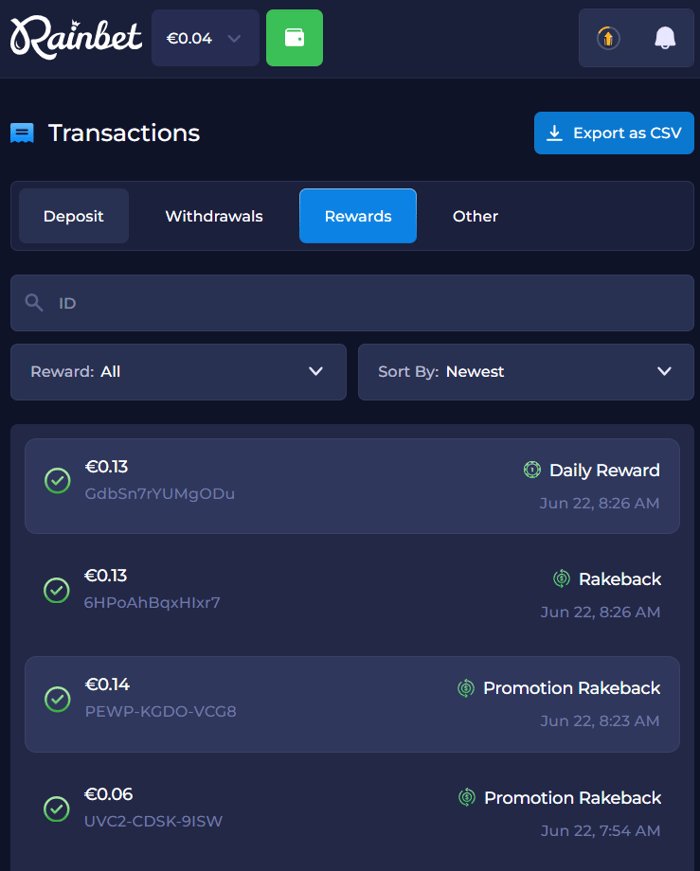700x871 pixels.
Task: Expand the €0.04 balance dropdown
Action: [x=206, y=38]
